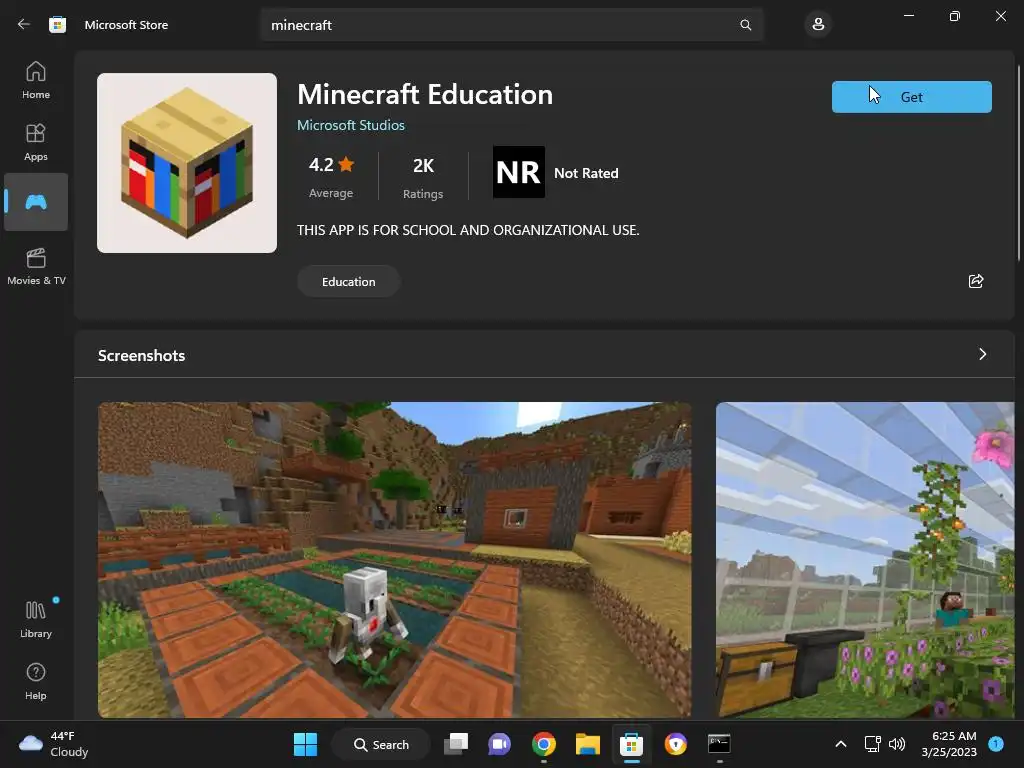Image resolution: width=1024 pixels, height=768 pixels.
Task: Open Microsoft Studios publisher link
Action: 351,125
